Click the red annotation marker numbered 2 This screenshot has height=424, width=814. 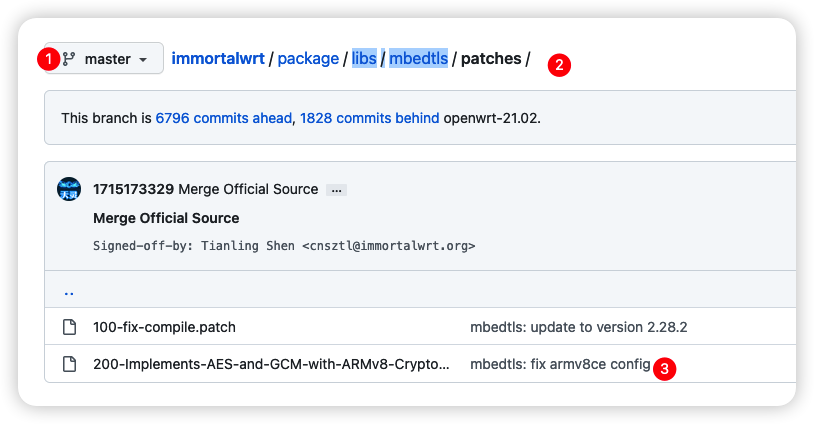tap(559, 65)
